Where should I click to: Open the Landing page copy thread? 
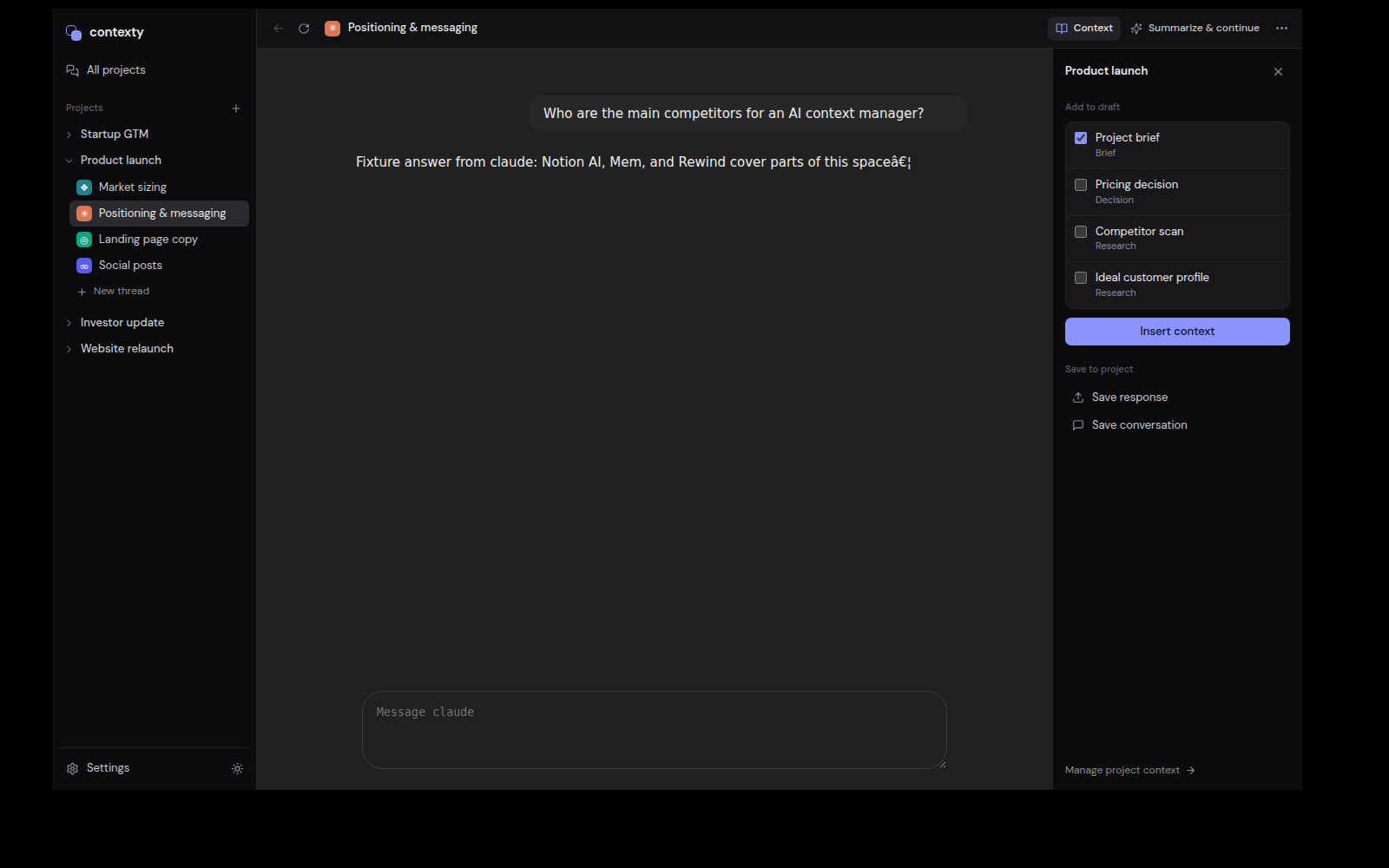(x=159, y=240)
